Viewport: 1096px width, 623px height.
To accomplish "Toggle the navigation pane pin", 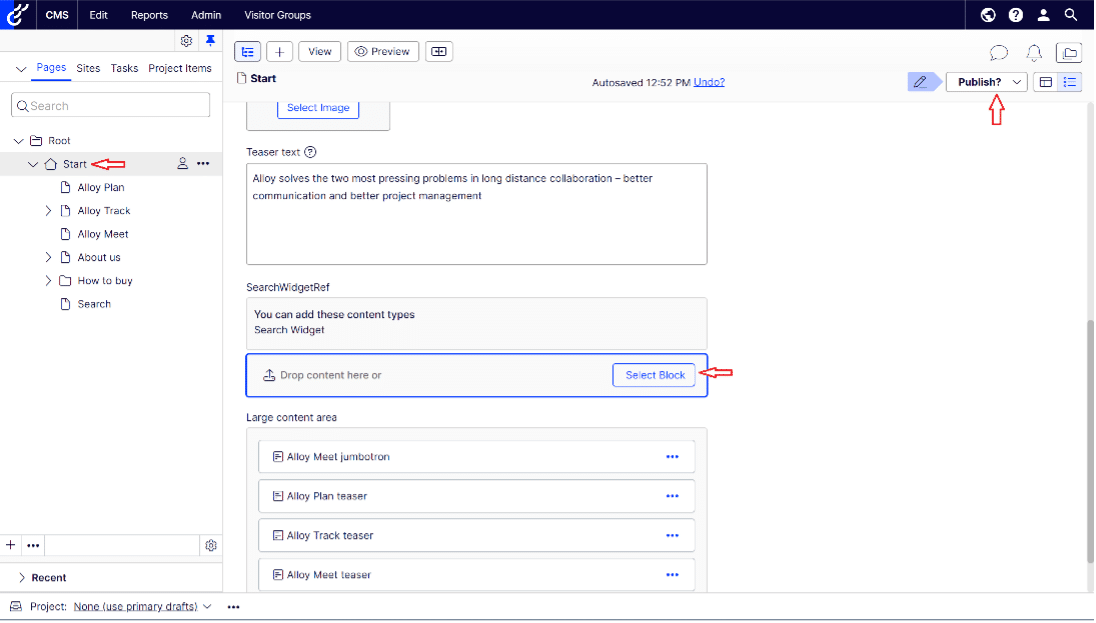I will (x=210, y=41).
